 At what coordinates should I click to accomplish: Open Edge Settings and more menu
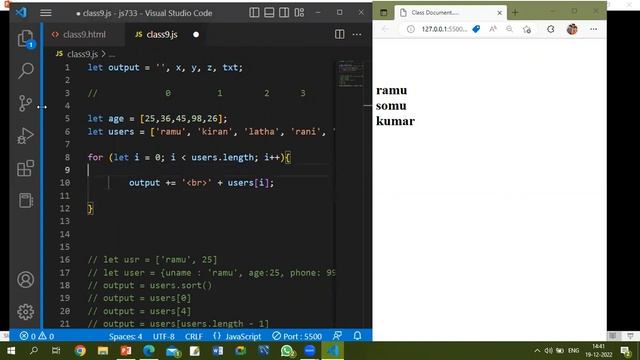point(593,29)
